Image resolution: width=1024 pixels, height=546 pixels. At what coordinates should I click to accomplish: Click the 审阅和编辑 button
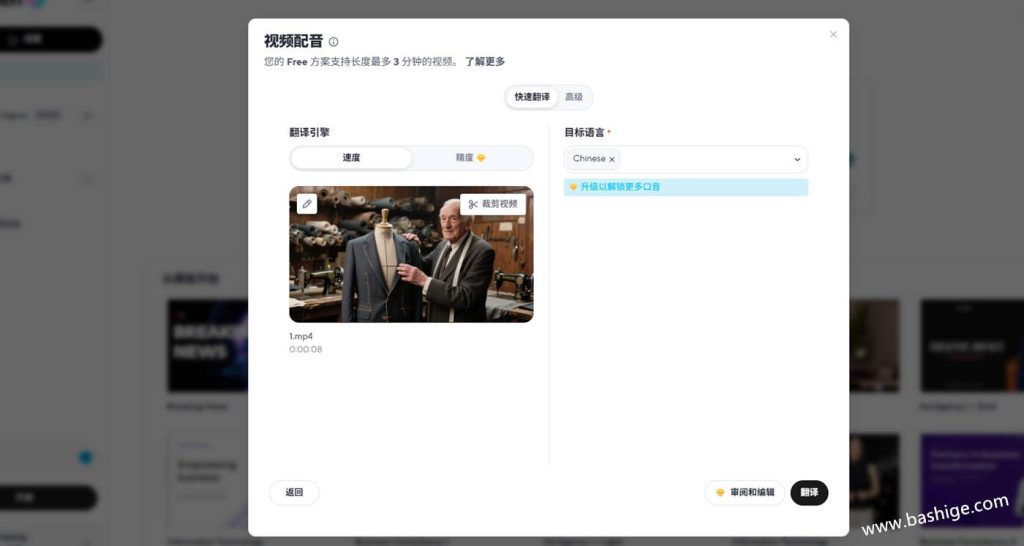744,492
